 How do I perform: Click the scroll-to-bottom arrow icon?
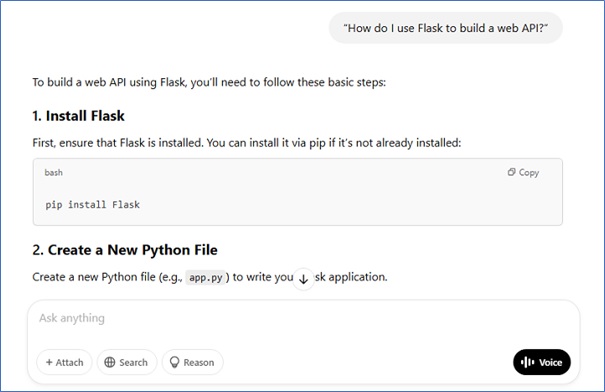(303, 279)
